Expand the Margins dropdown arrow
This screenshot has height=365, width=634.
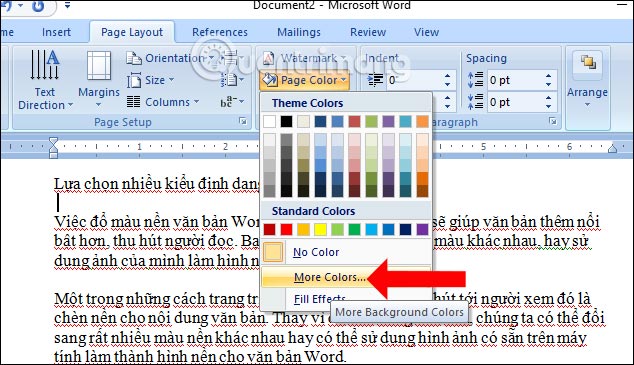click(99, 105)
